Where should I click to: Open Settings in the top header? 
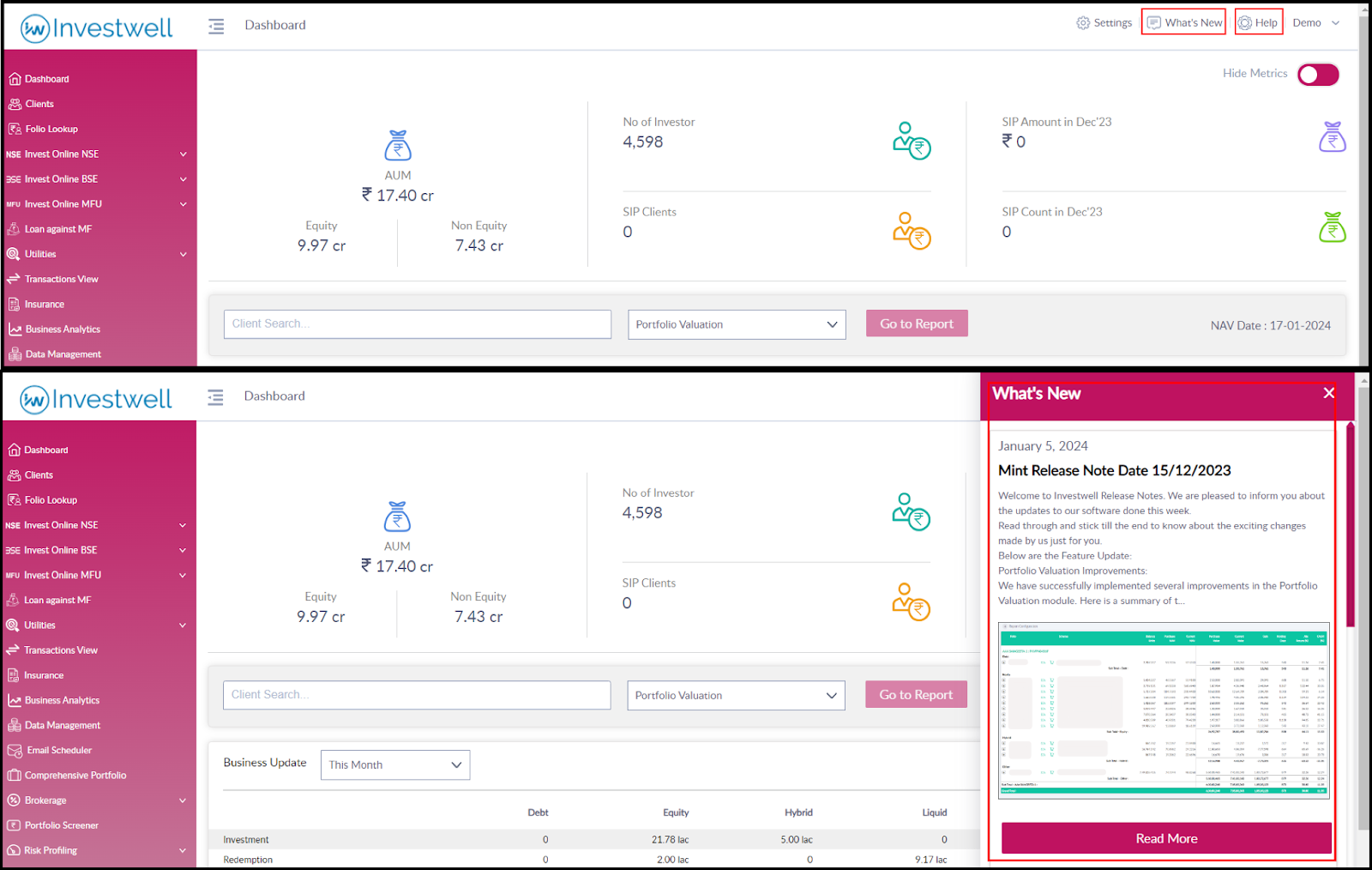pos(1104,23)
